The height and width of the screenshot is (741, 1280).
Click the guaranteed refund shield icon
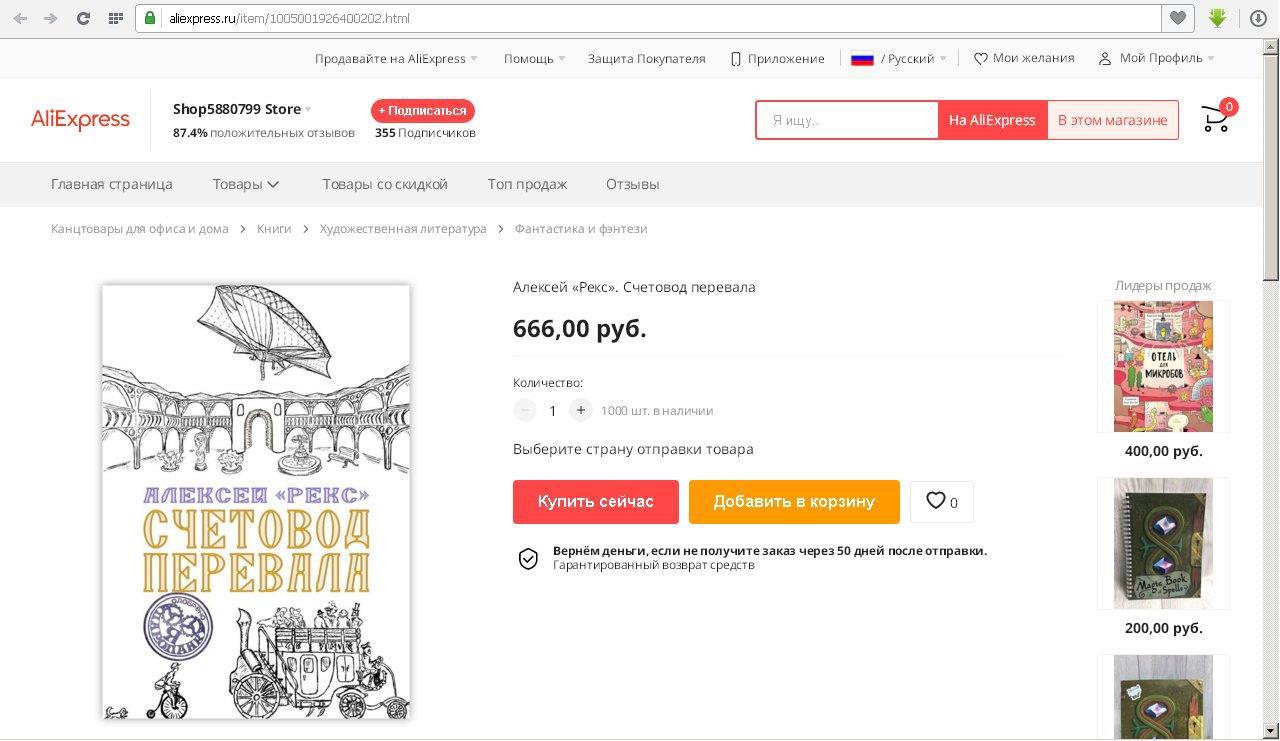[x=528, y=559]
